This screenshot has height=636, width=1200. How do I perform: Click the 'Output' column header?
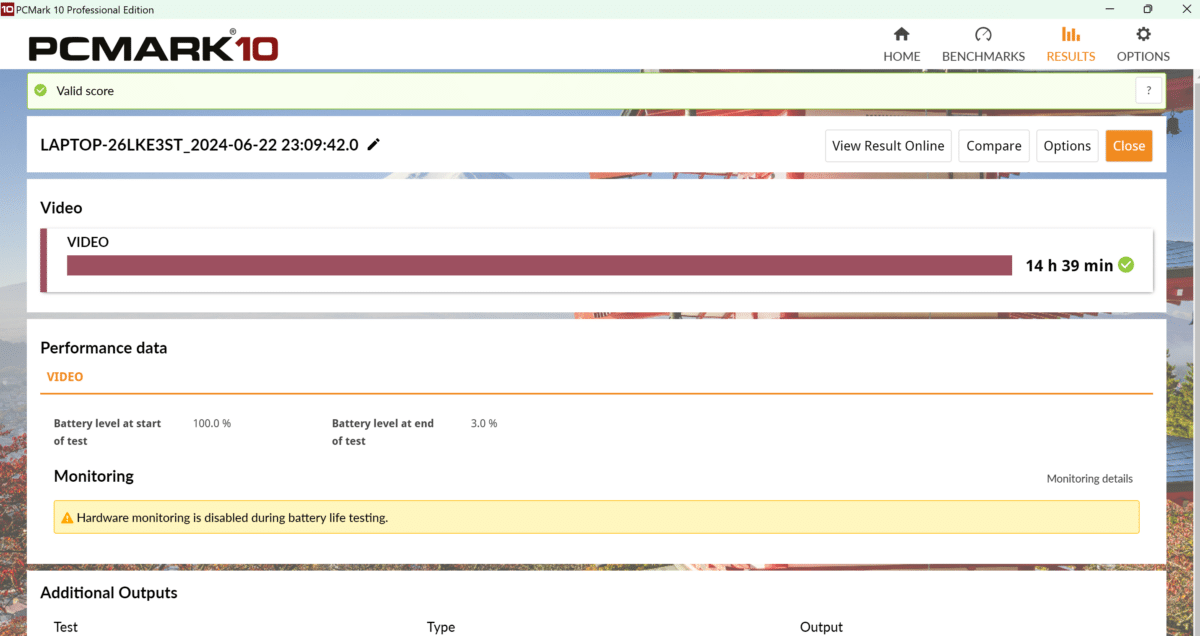click(821, 627)
